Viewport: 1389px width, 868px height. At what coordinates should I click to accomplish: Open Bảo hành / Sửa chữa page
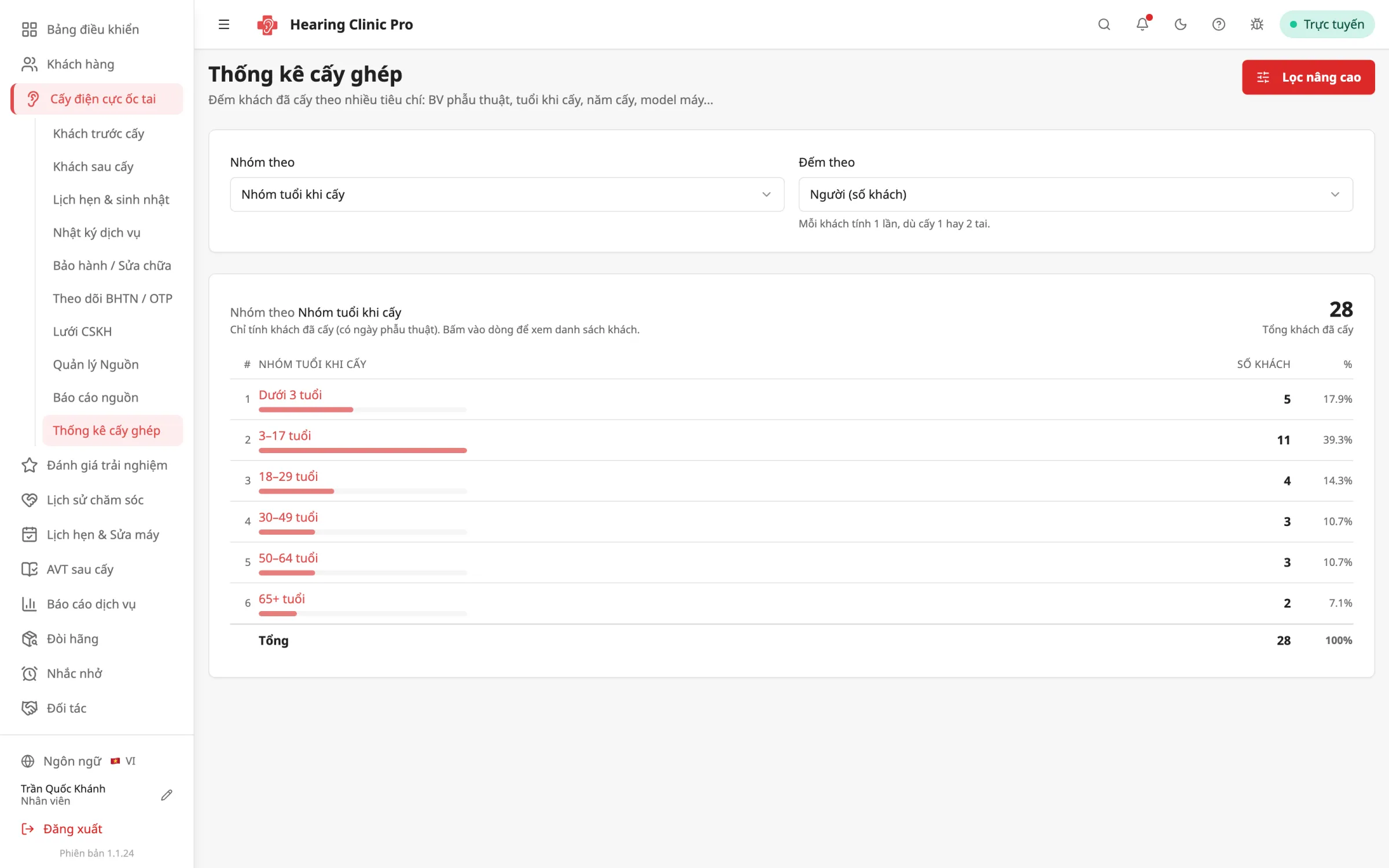pos(112,266)
